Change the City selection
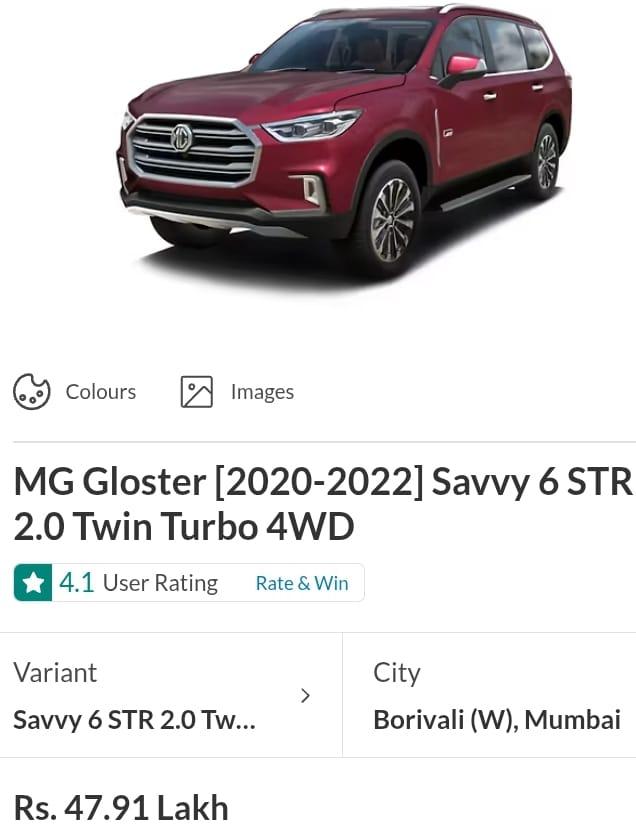This screenshot has height=837, width=636. click(490, 695)
